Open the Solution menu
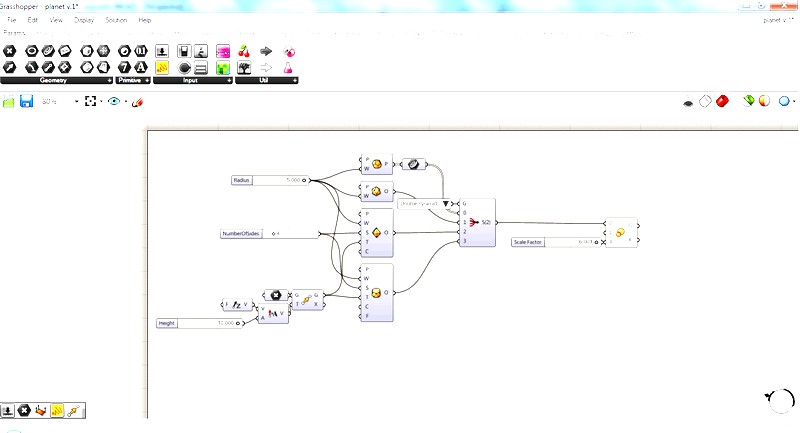 point(116,20)
